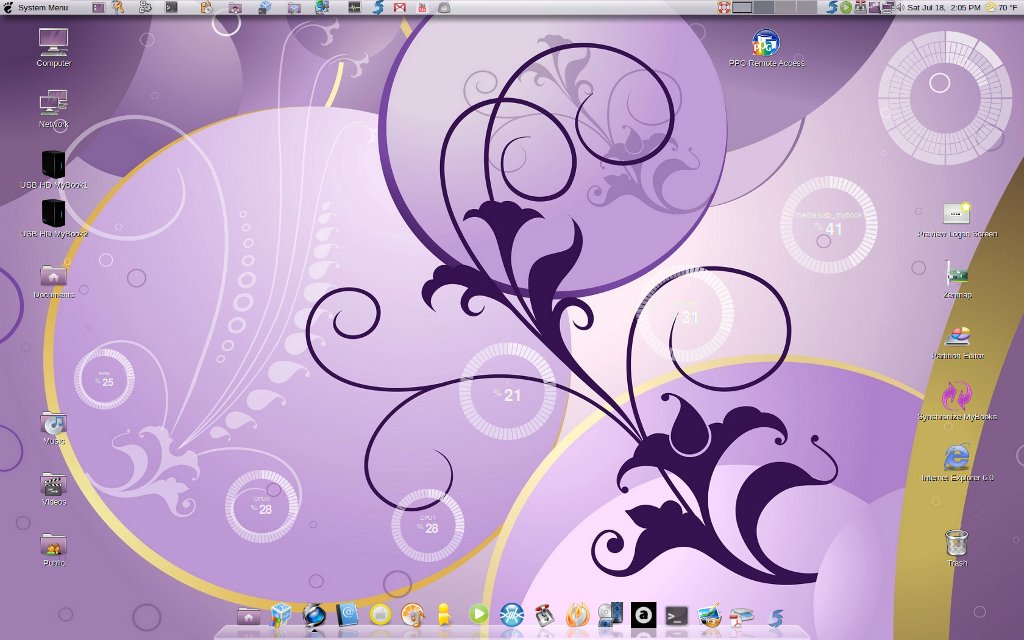The height and width of the screenshot is (640, 1024).
Task: Switch to the second workspace in pager
Action: (763, 7)
